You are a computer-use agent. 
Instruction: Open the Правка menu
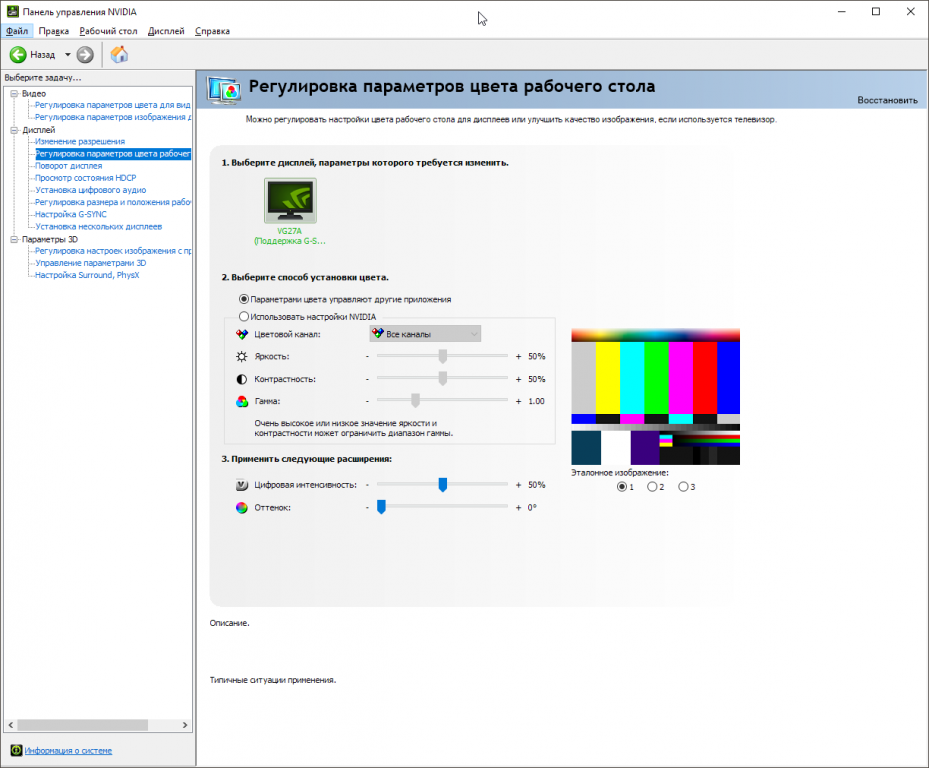(x=54, y=31)
